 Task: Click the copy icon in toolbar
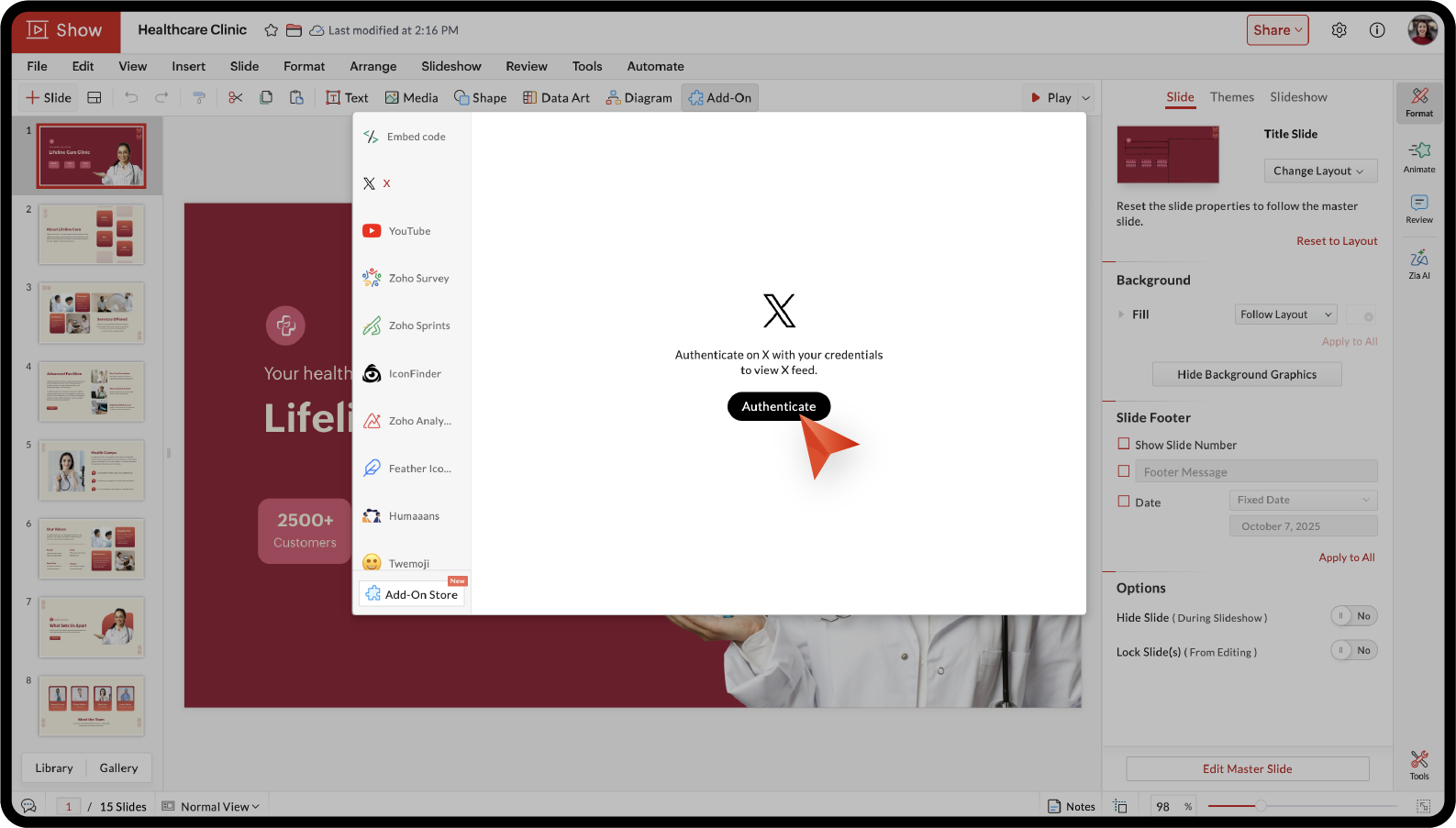point(266,97)
